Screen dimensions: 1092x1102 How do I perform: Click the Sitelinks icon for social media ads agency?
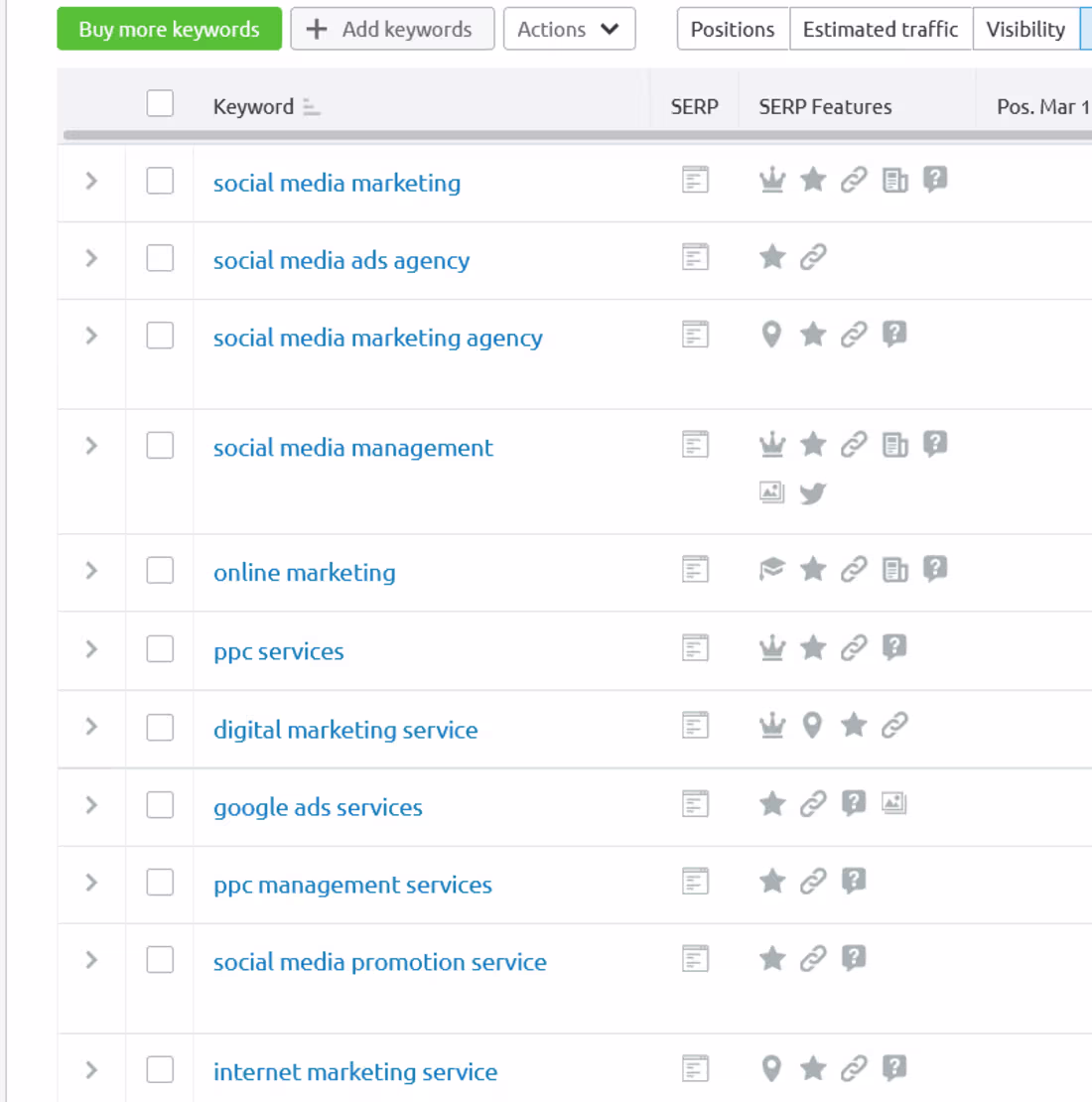(813, 257)
